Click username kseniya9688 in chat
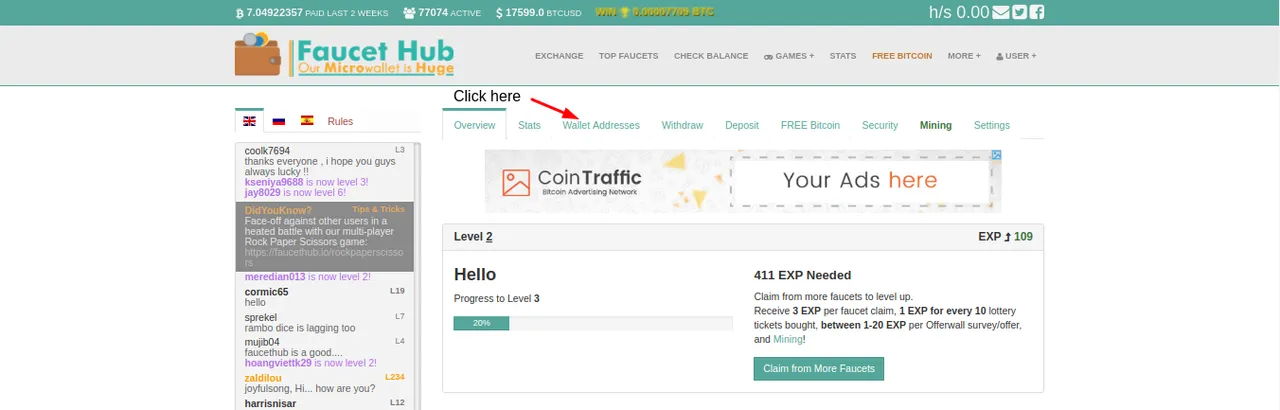The width and height of the screenshot is (1280, 410). [x=273, y=182]
